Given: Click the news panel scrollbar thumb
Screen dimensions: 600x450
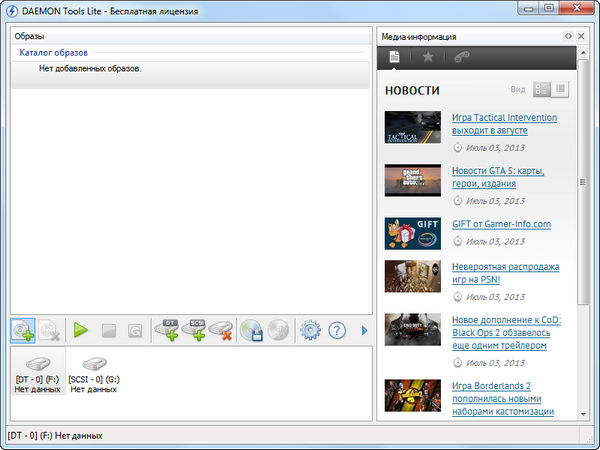Looking at the screenshot, I should 583,182.
